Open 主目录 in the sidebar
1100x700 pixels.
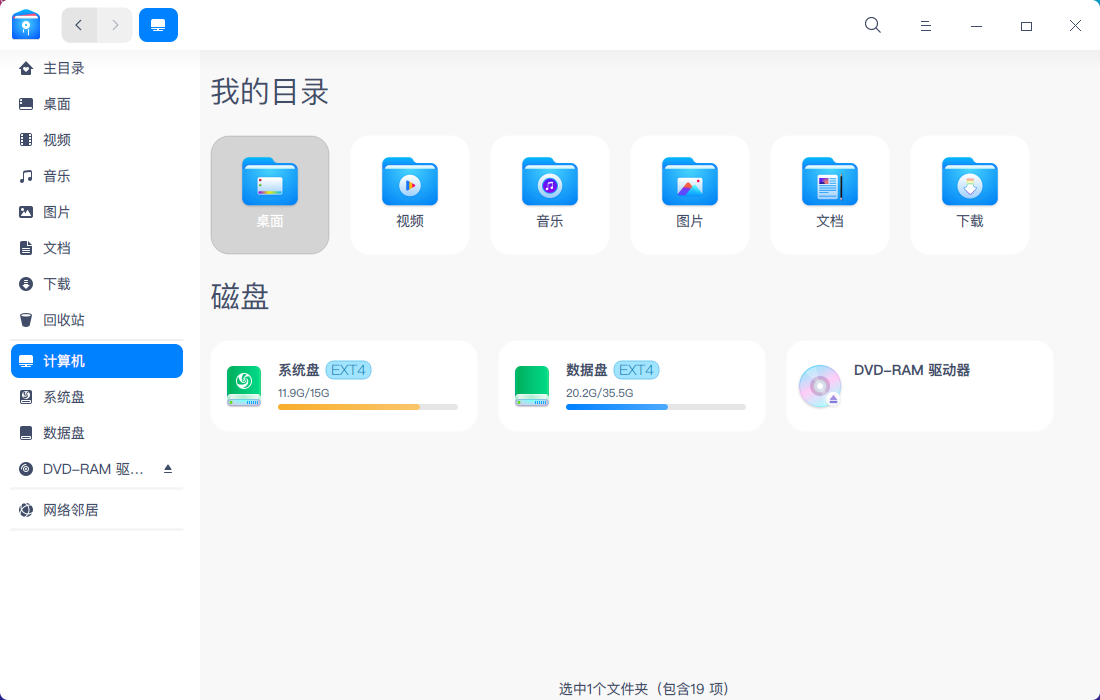tap(97, 68)
